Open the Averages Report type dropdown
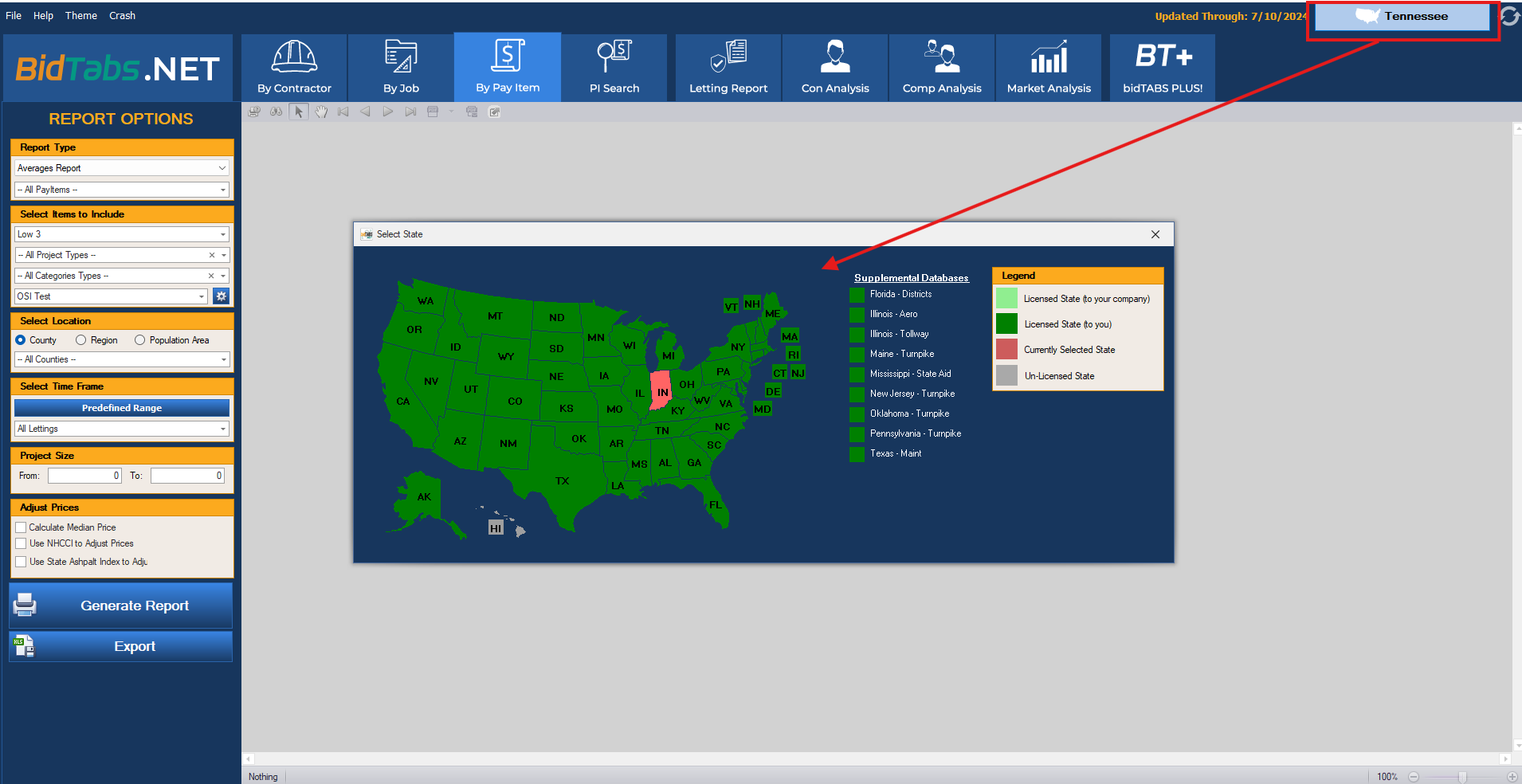 pyautogui.click(x=122, y=168)
